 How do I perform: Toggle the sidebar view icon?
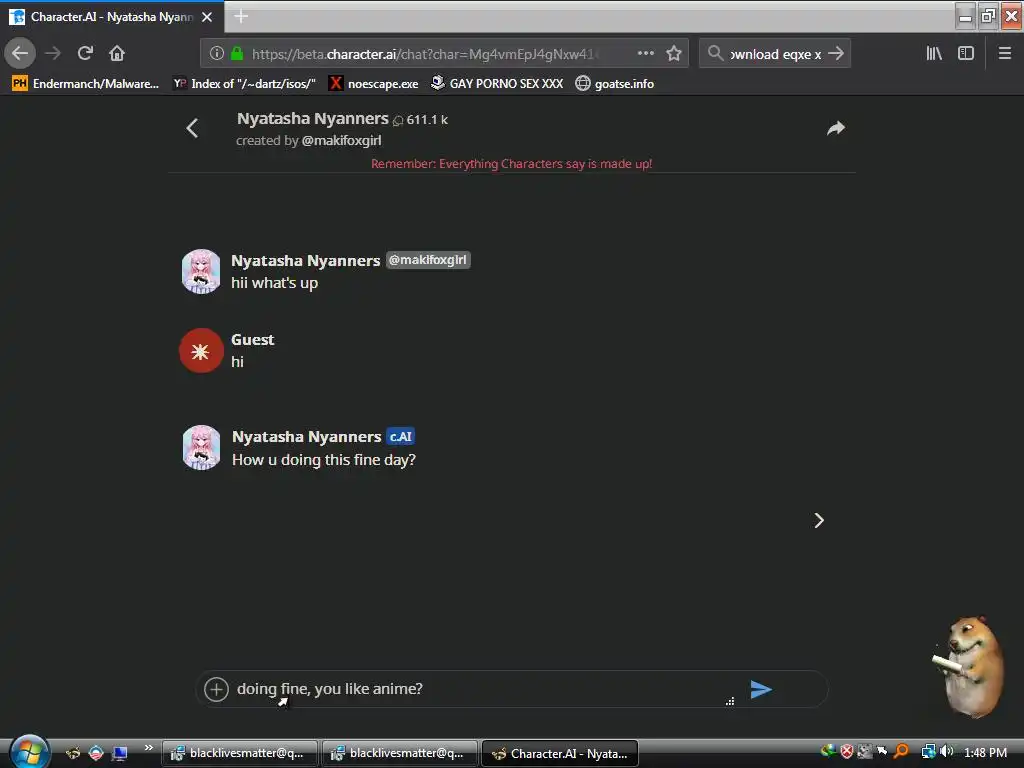pos(966,54)
